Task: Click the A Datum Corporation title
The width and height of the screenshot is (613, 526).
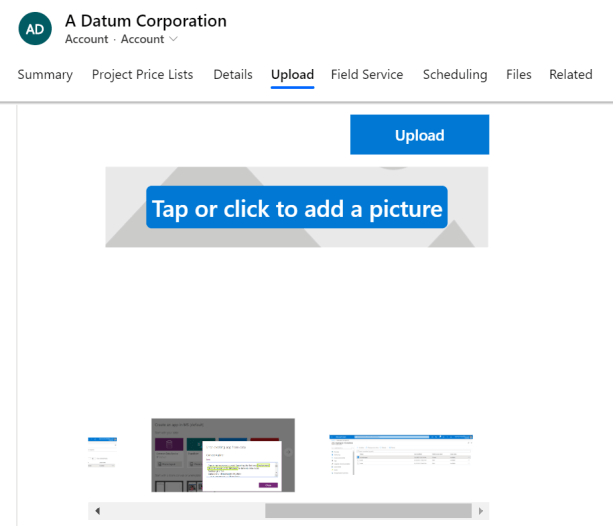Action: (146, 21)
